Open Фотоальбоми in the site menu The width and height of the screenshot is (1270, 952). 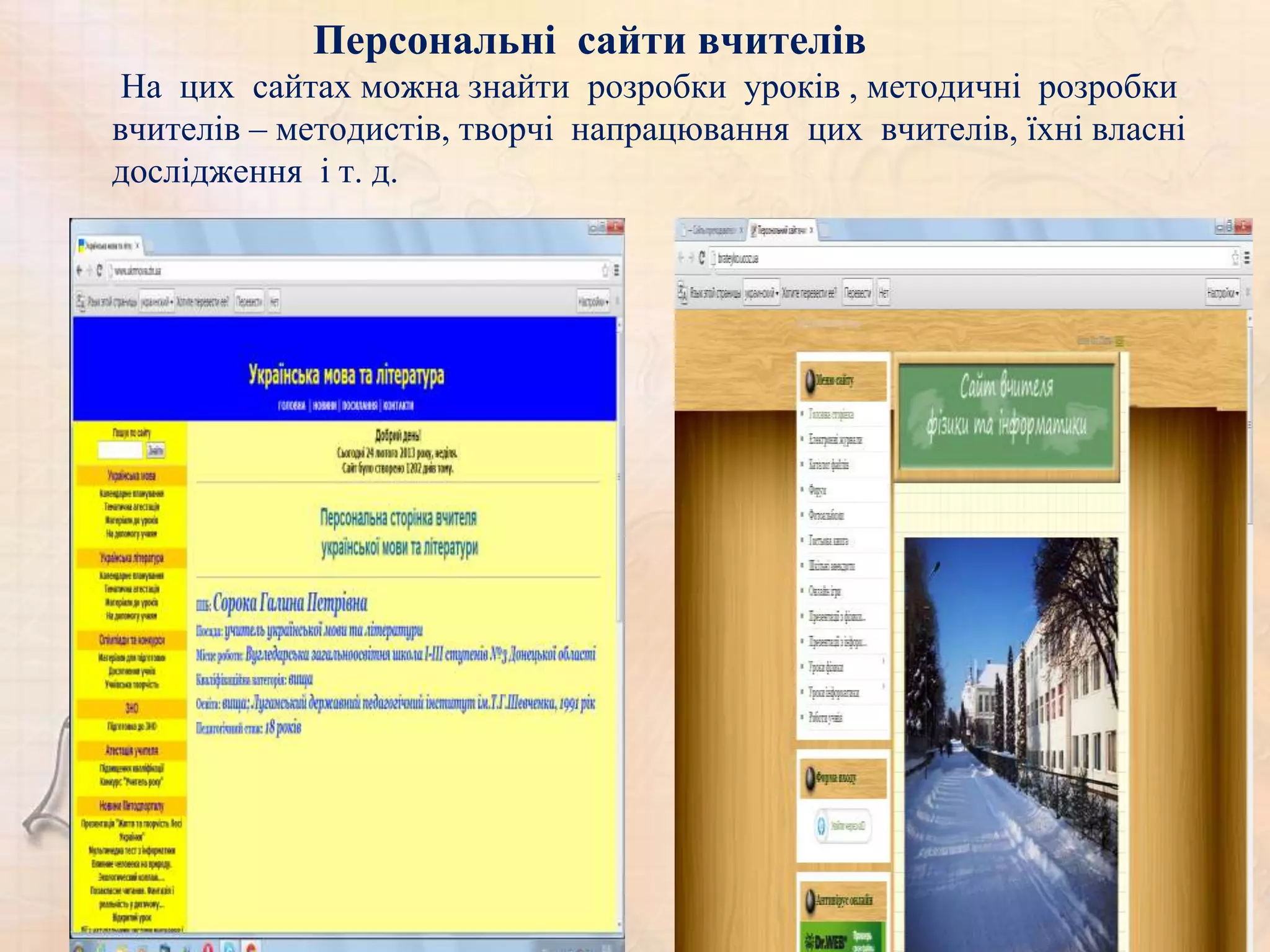click(x=826, y=515)
